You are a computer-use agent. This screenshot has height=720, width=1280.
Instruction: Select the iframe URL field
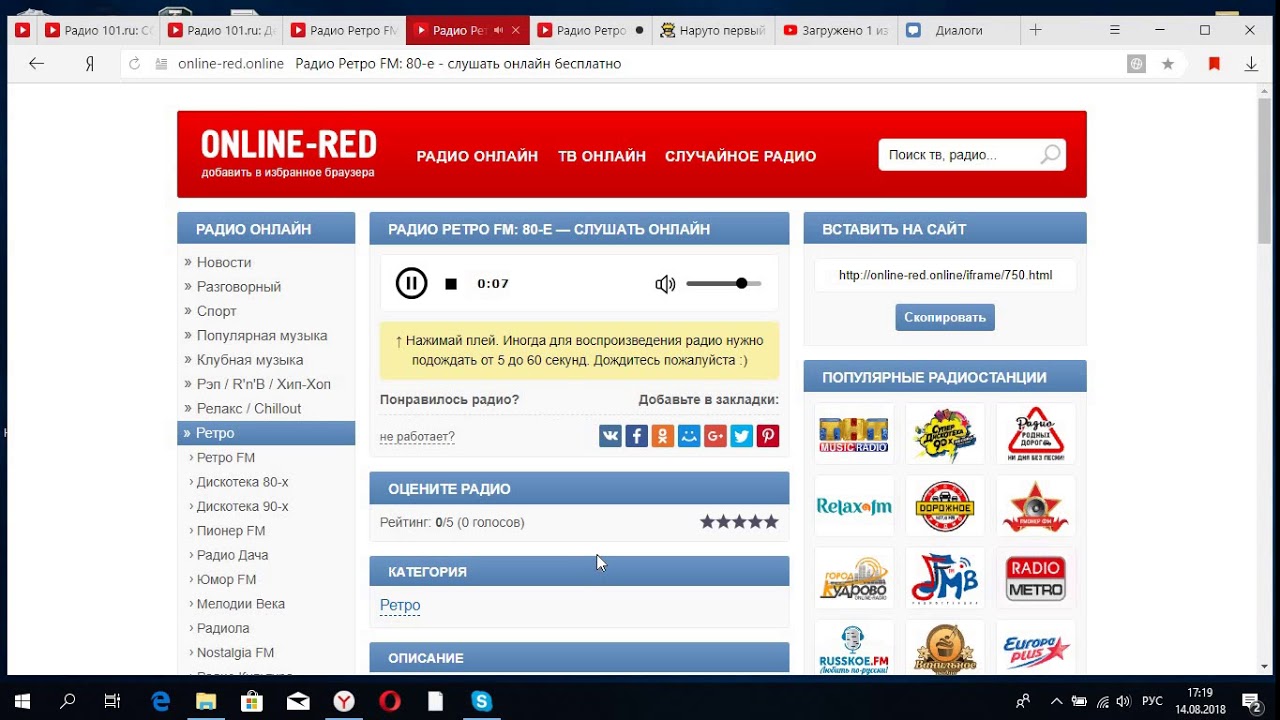point(945,276)
